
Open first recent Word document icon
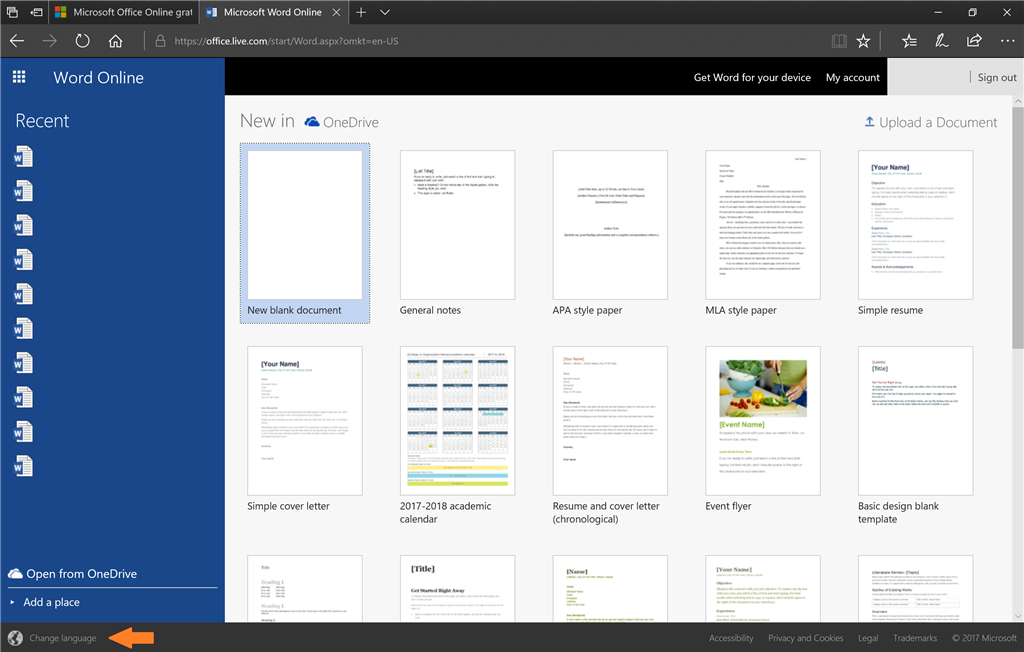[x=24, y=156]
